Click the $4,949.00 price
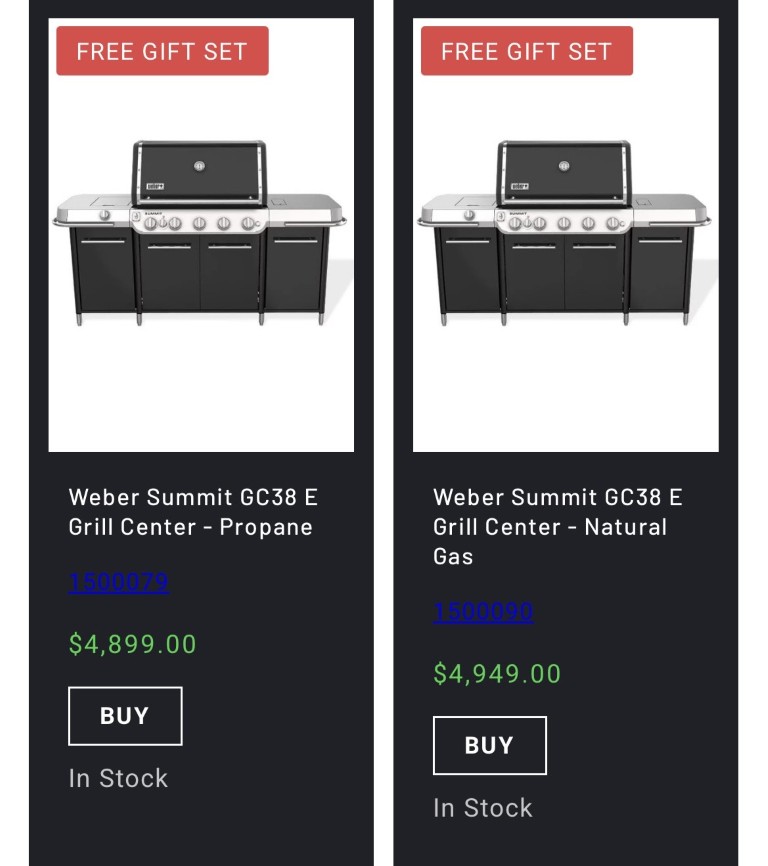Image resolution: width=768 pixels, height=866 pixels. tap(497, 673)
